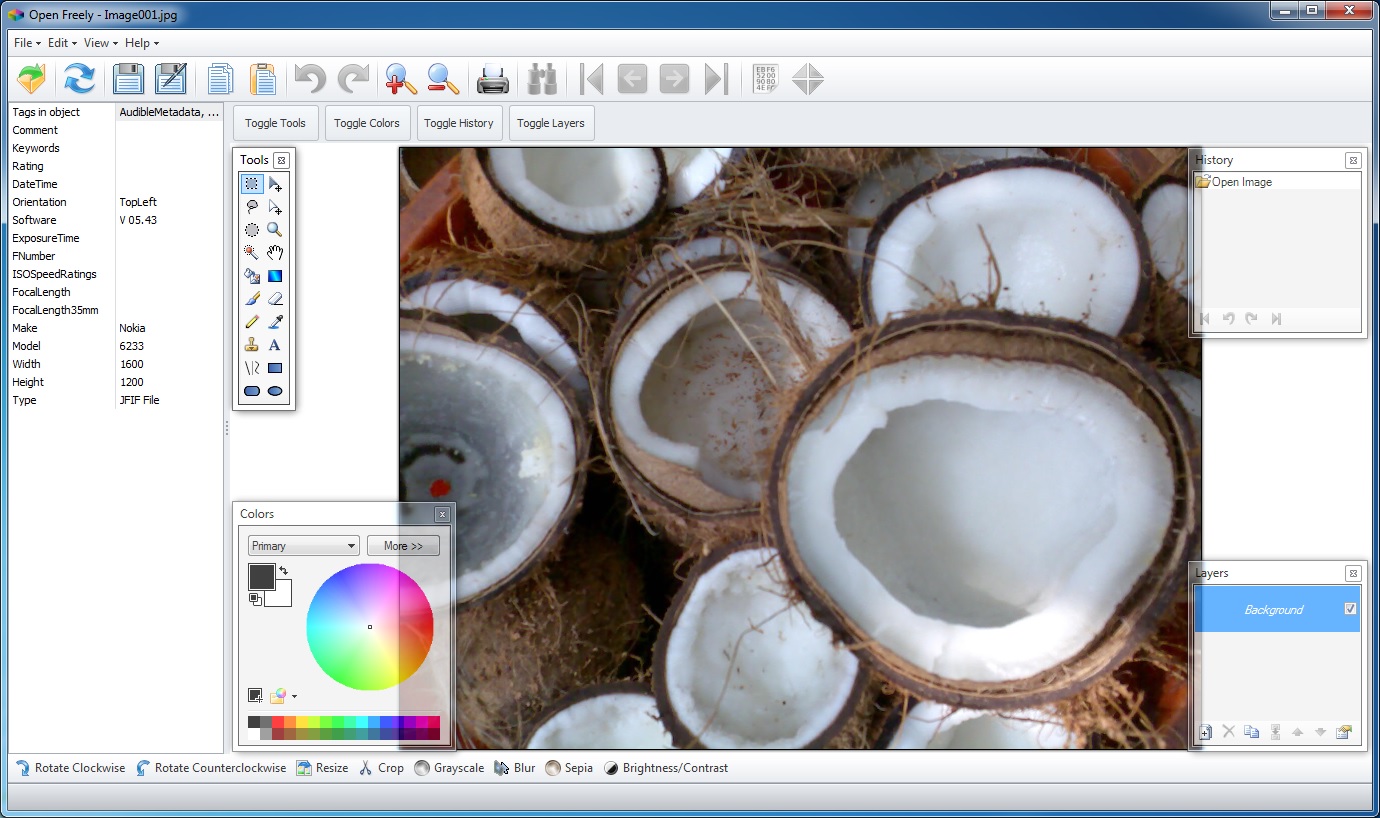Screen dimensions: 1380x818
Task: Select the Eraser tool
Action: point(275,299)
